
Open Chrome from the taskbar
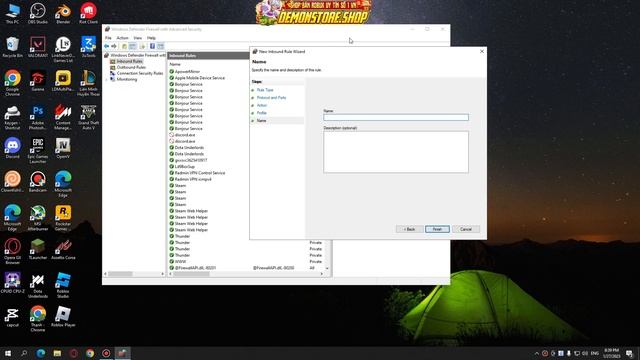[x=90, y=353]
